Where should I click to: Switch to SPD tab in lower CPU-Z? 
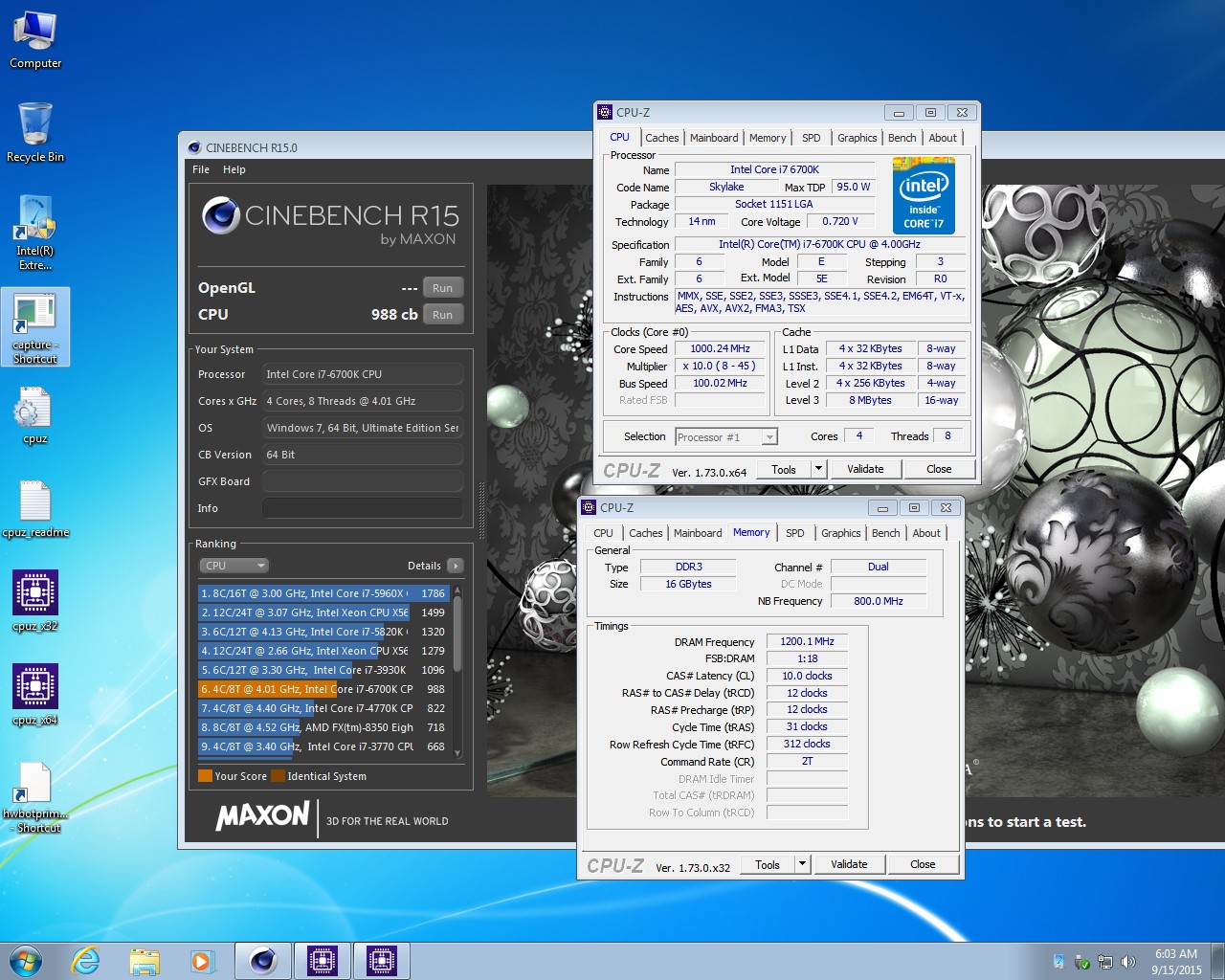click(x=795, y=533)
